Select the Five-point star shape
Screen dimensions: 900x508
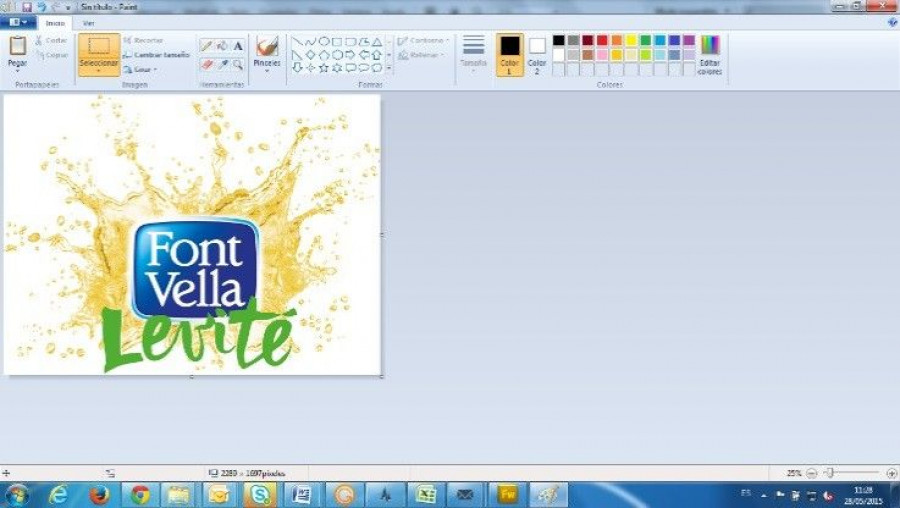324,68
